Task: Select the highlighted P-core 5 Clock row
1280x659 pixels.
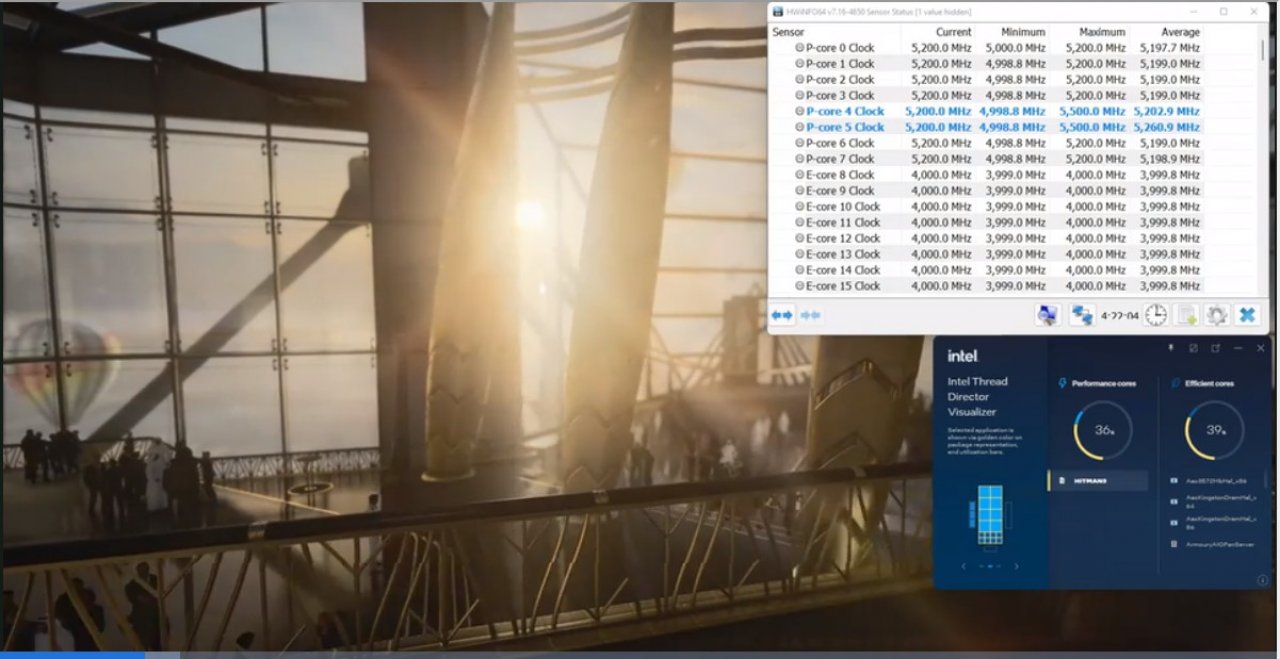Action: click(x=986, y=127)
